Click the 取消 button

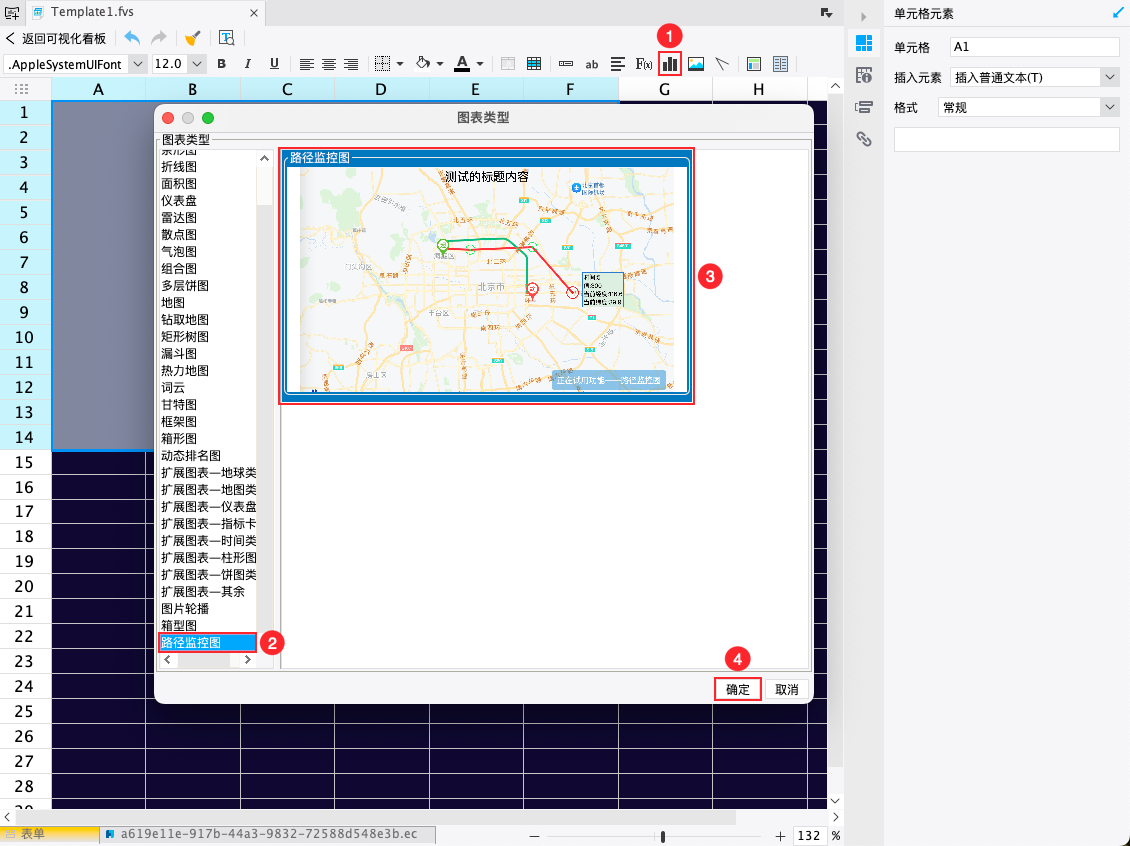[787, 689]
